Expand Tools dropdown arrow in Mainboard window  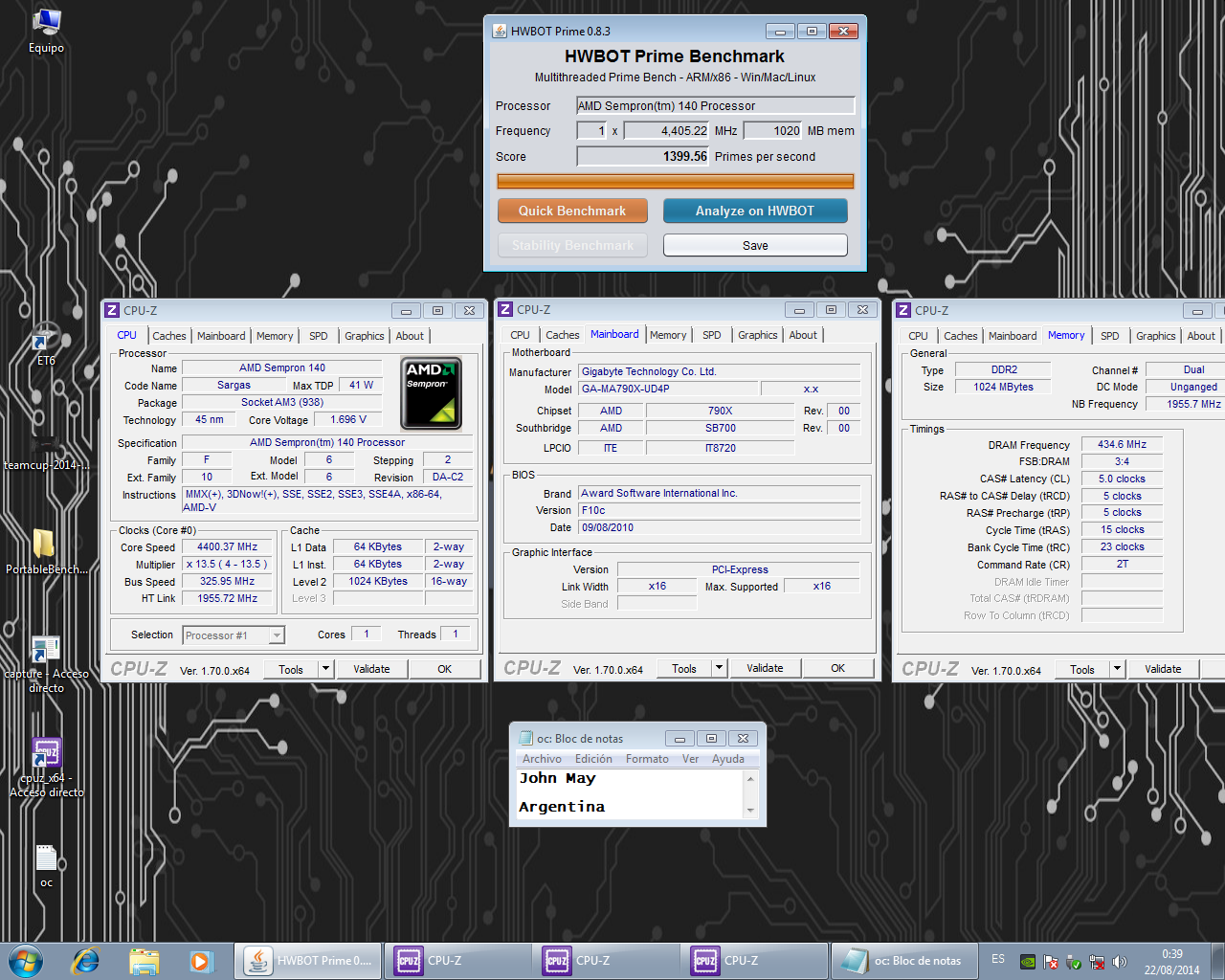(719, 668)
